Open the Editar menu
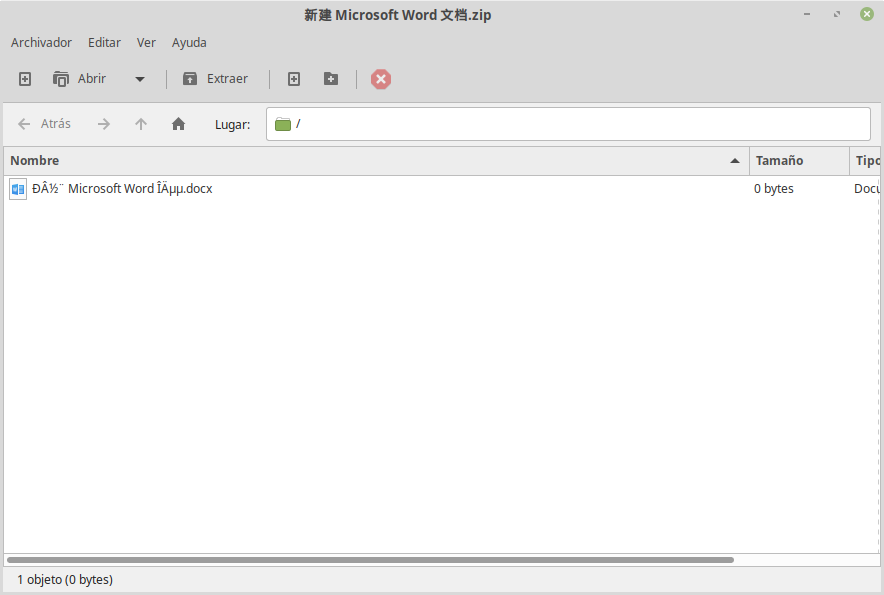The height and width of the screenshot is (595, 884). pyautogui.click(x=104, y=42)
